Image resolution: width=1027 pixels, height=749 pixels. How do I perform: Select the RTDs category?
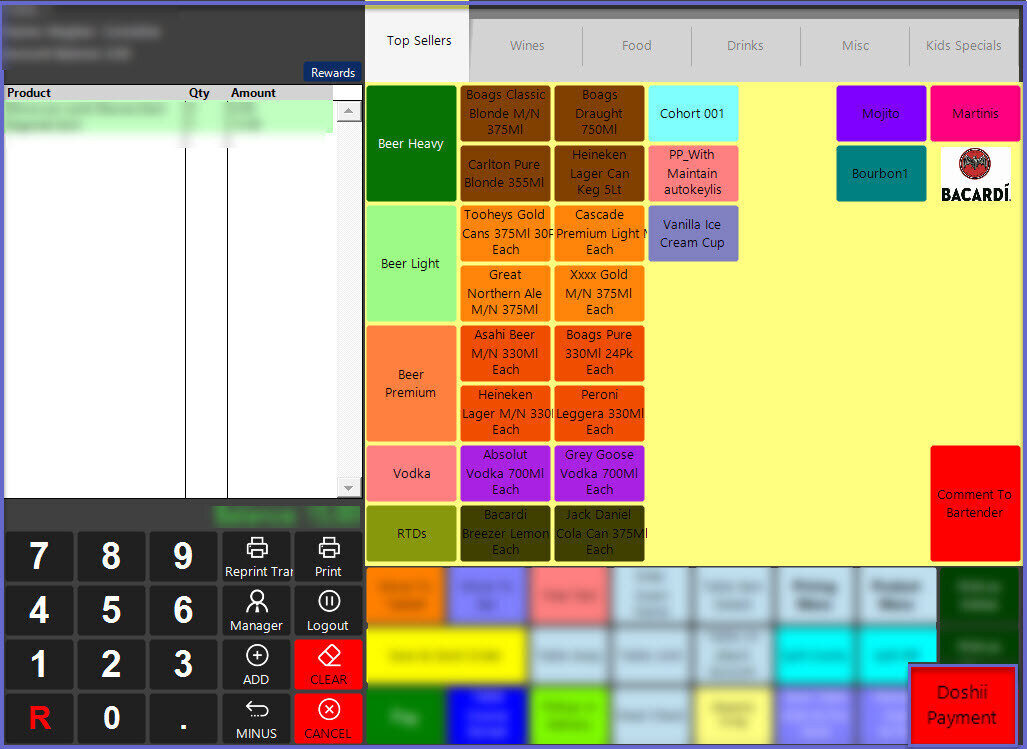411,534
